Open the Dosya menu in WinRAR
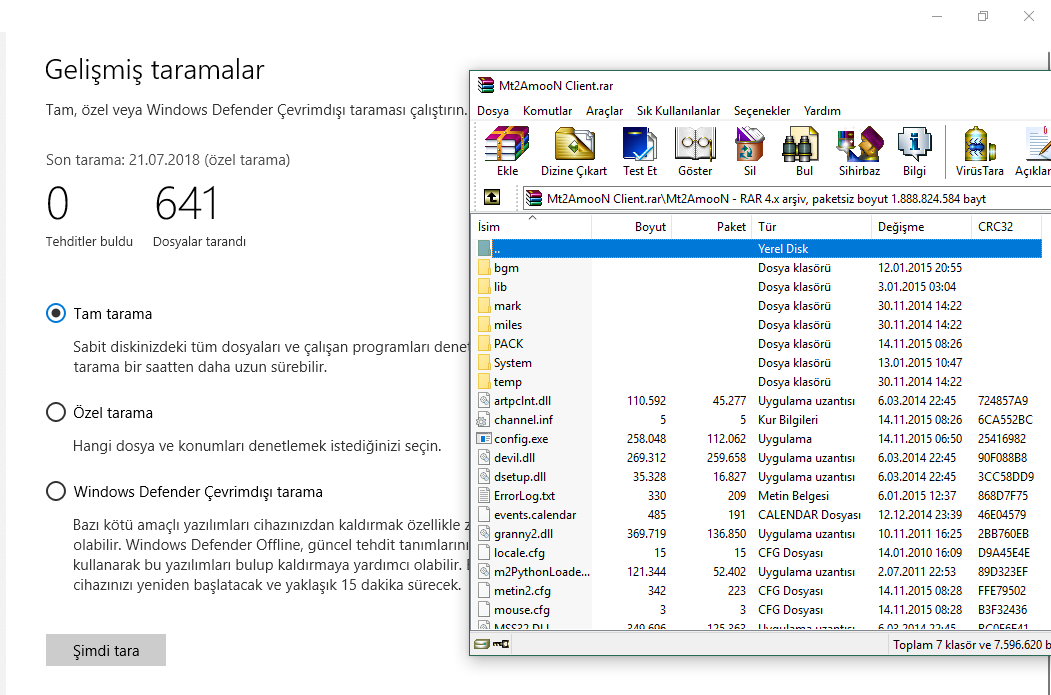Image resolution: width=1051 pixels, height=695 pixels. click(493, 111)
